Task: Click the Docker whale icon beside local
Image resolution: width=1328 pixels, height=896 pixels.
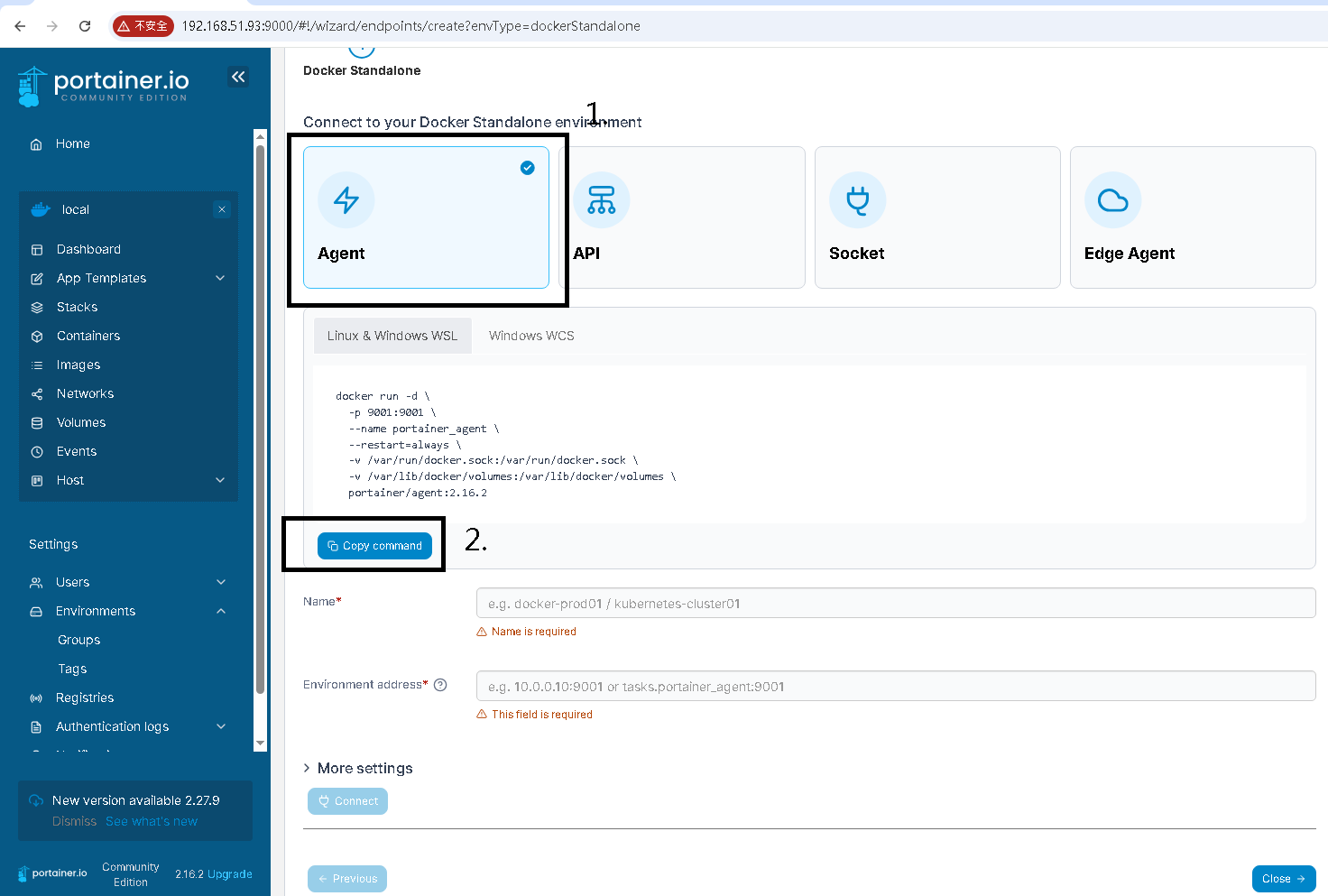Action: coord(40,209)
